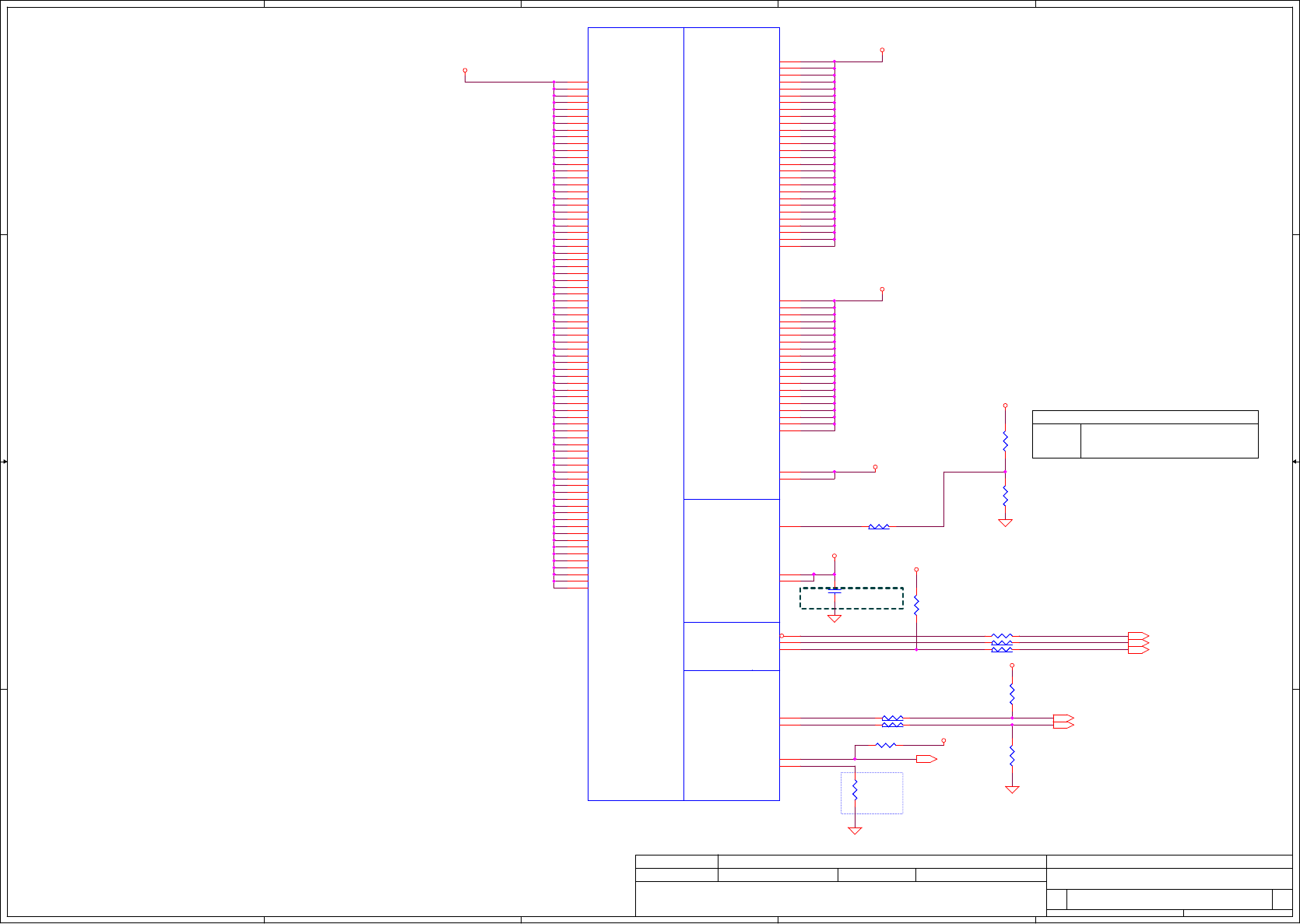Screen dimensions: 1300x924
Task: Select the large blue IC symbol outline
Action: click(683, 414)
